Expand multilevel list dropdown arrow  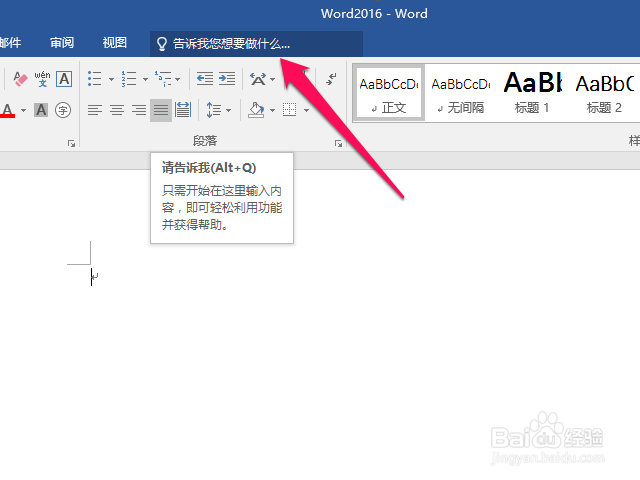coord(178,79)
